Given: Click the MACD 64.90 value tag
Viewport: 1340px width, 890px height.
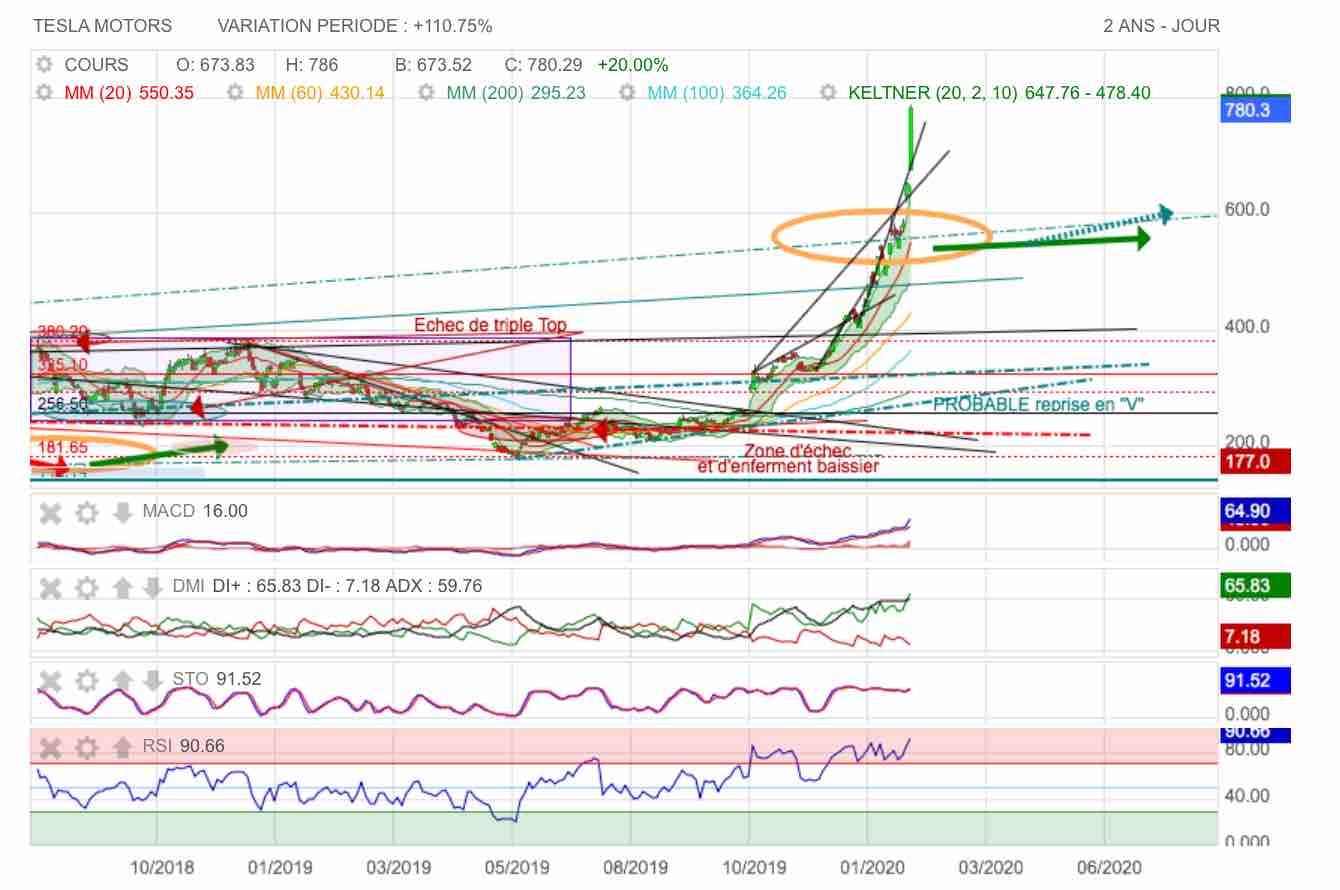Looking at the screenshot, I should tap(1256, 512).
